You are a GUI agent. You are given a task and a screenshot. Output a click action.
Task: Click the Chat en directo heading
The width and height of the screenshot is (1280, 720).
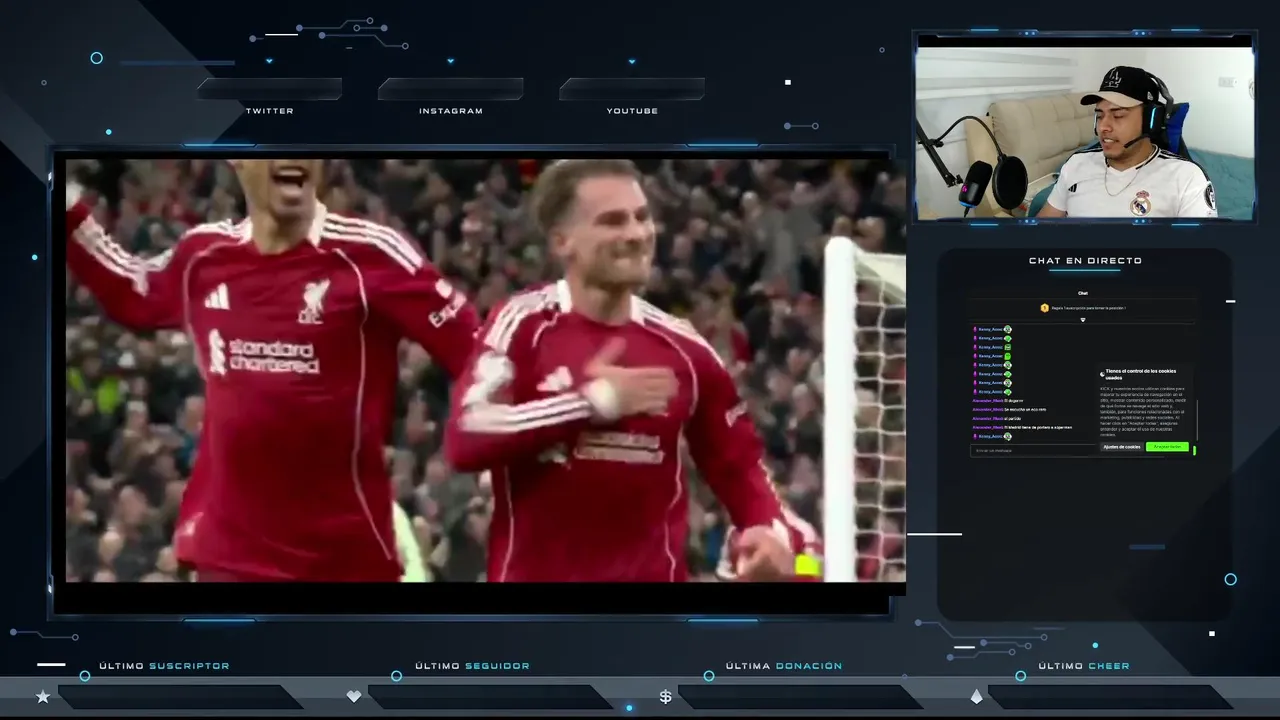(x=1085, y=261)
